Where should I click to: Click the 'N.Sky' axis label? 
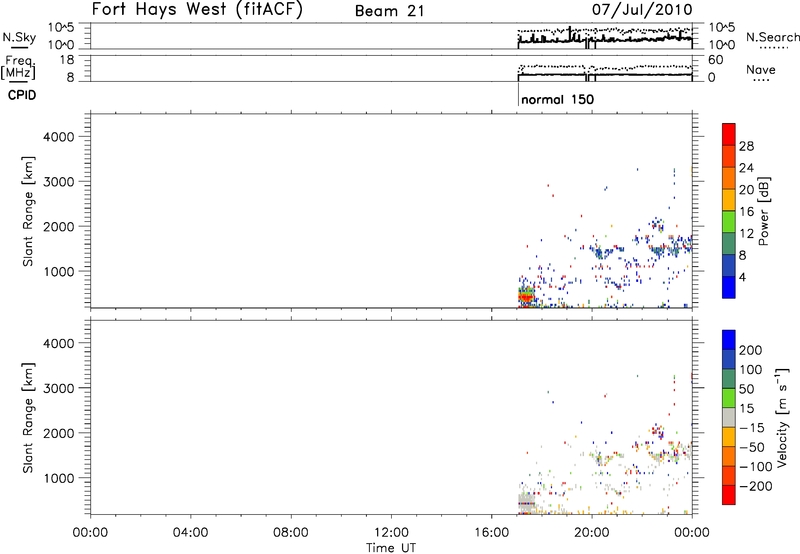click(19, 37)
